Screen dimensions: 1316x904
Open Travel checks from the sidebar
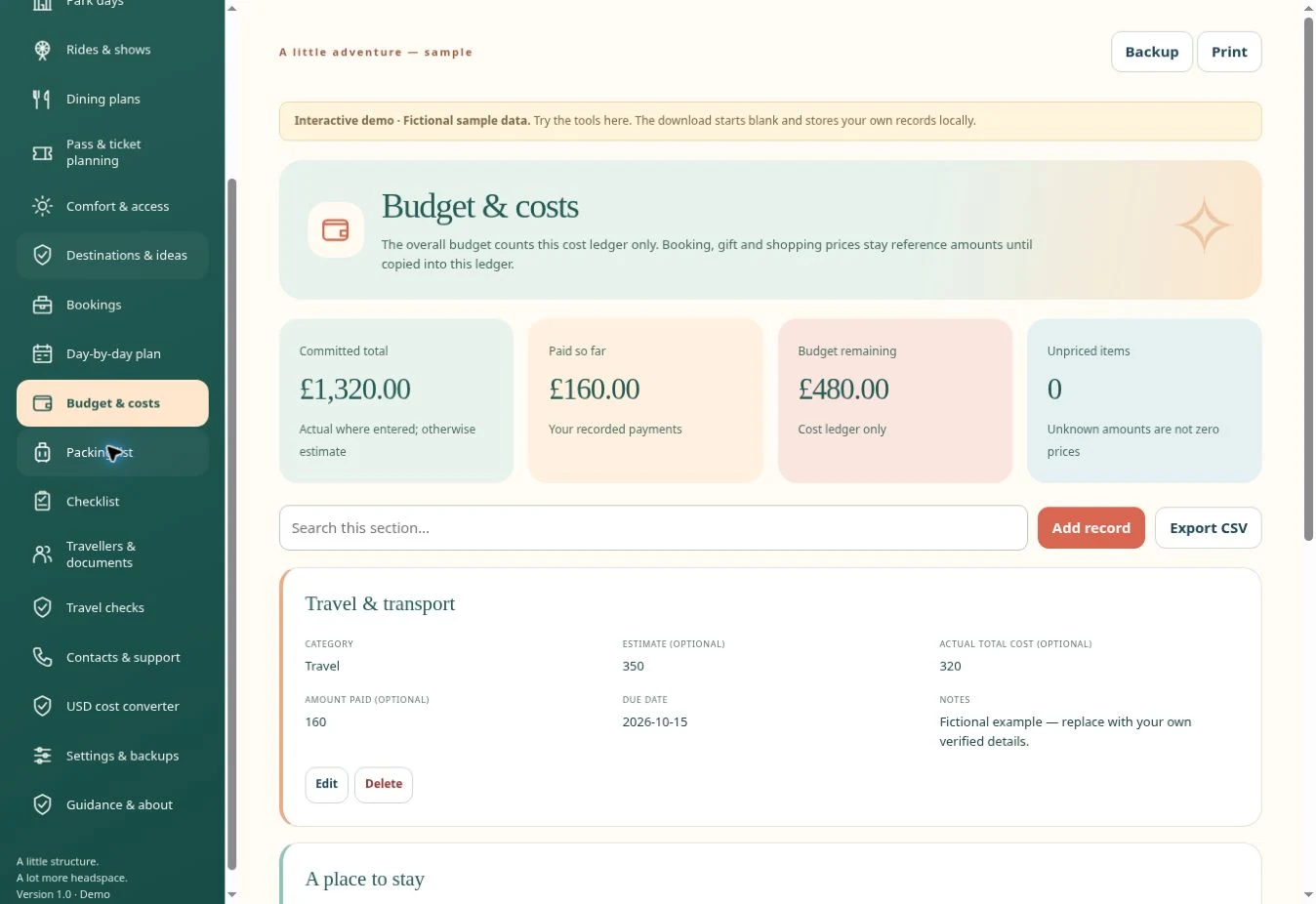tap(112, 607)
